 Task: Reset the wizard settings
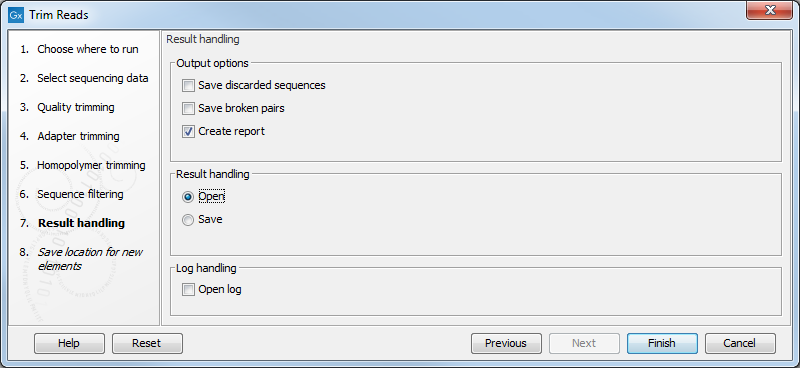147,344
